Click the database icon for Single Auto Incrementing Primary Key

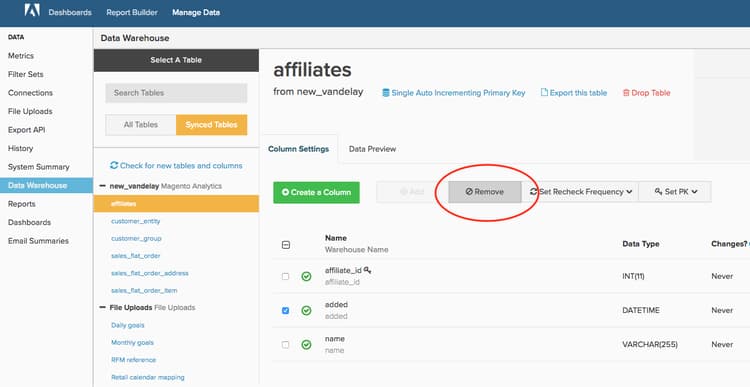[x=386, y=93]
